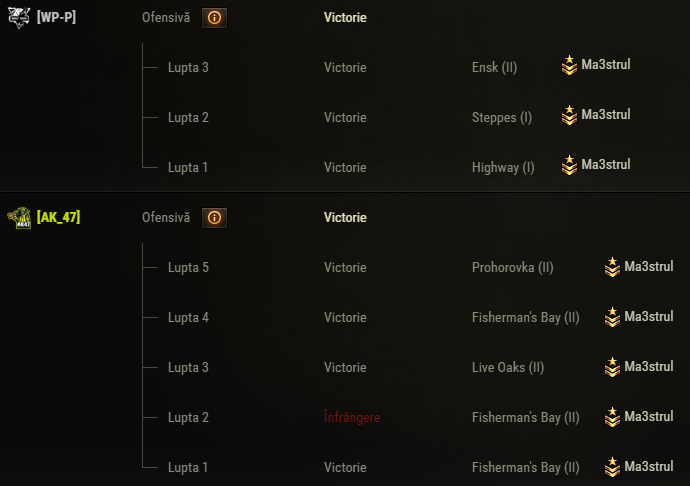Click the Live Oaks (II) map name

click(x=508, y=367)
